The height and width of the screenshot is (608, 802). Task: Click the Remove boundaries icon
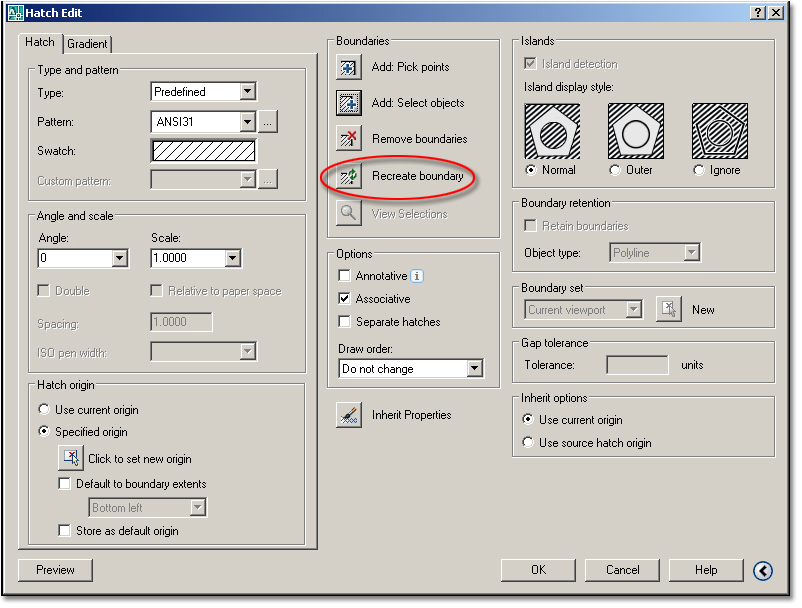point(351,139)
